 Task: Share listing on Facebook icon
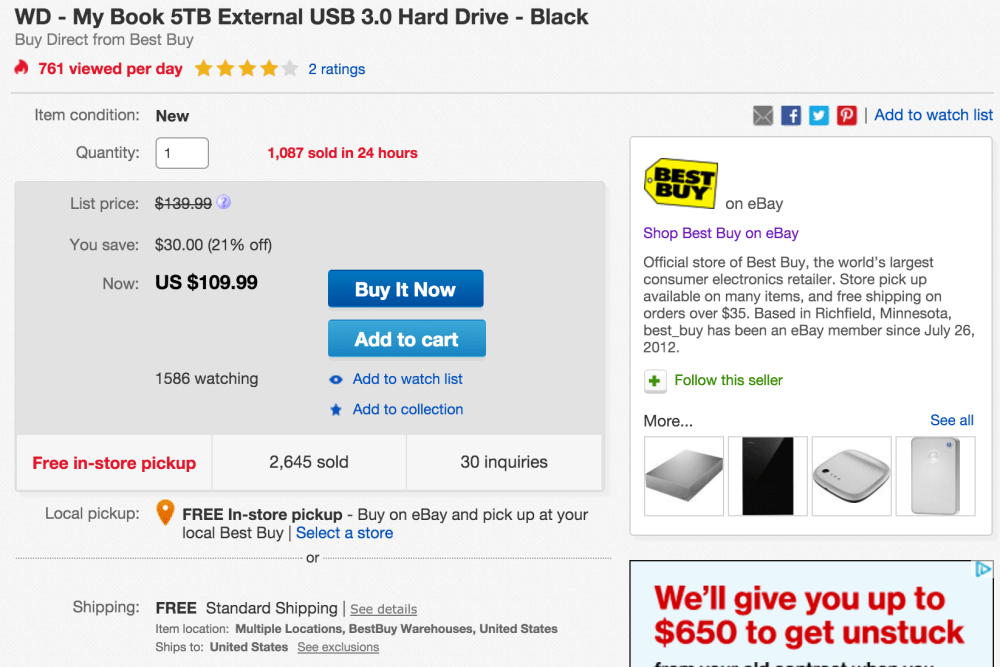[791, 115]
